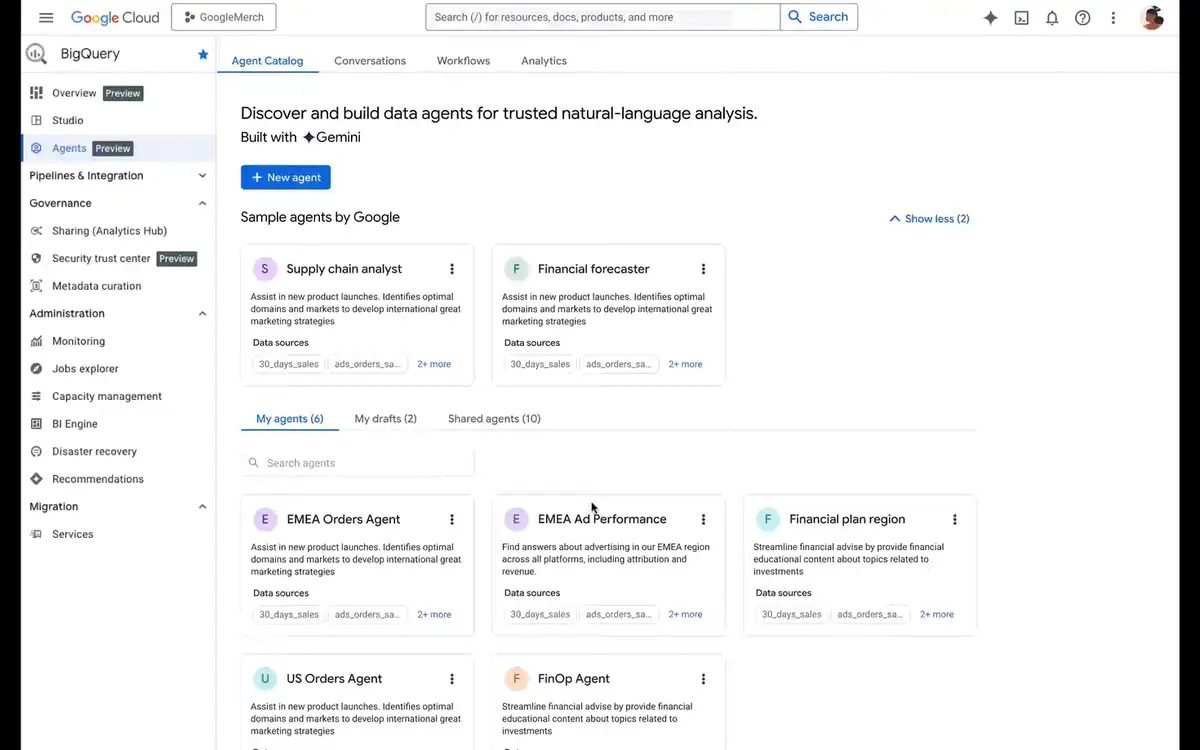Create a New agent
The height and width of the screenshot is (750, 1200).
[286, 177]
